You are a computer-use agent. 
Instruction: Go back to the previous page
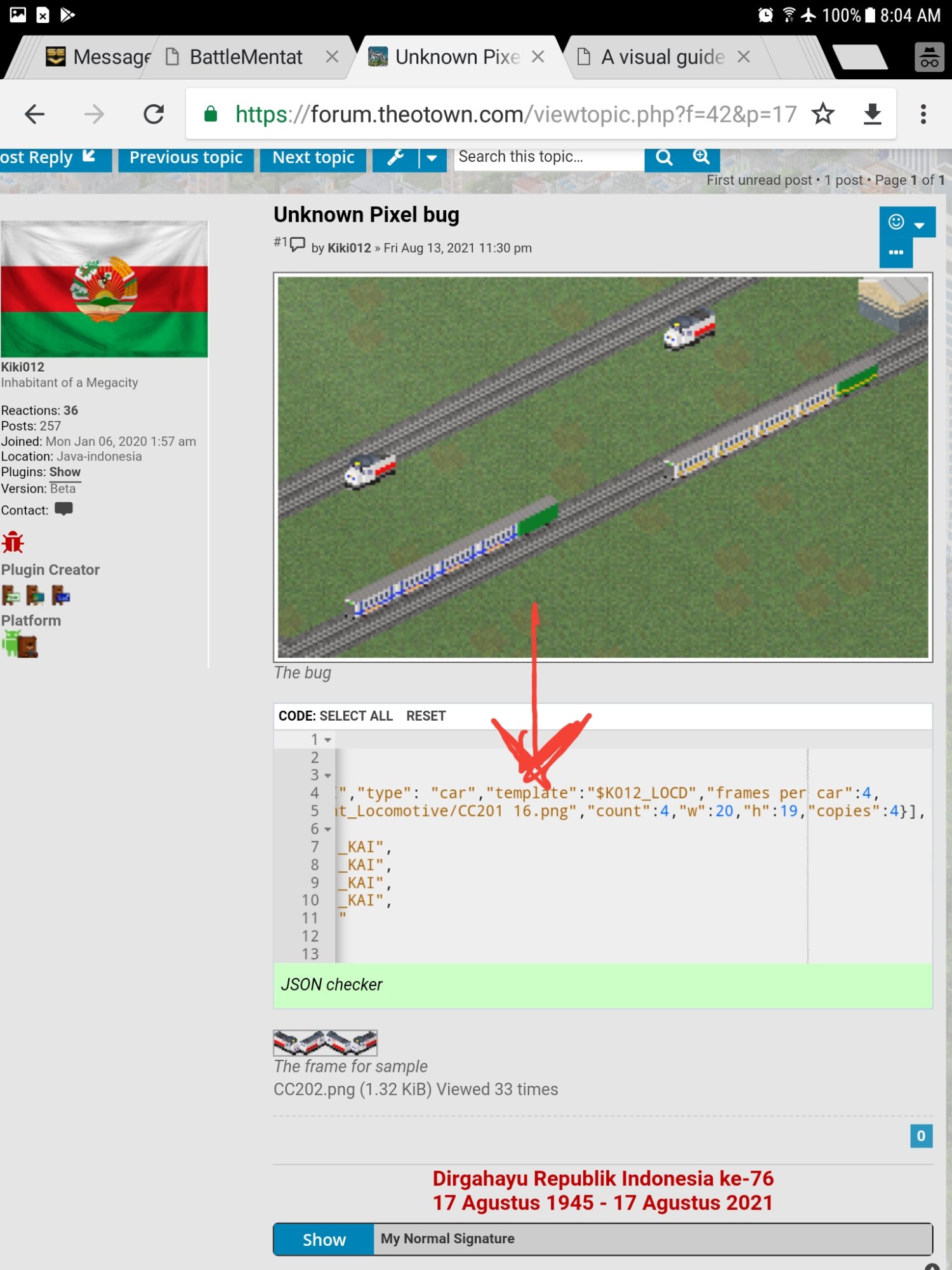coord(34,114)
